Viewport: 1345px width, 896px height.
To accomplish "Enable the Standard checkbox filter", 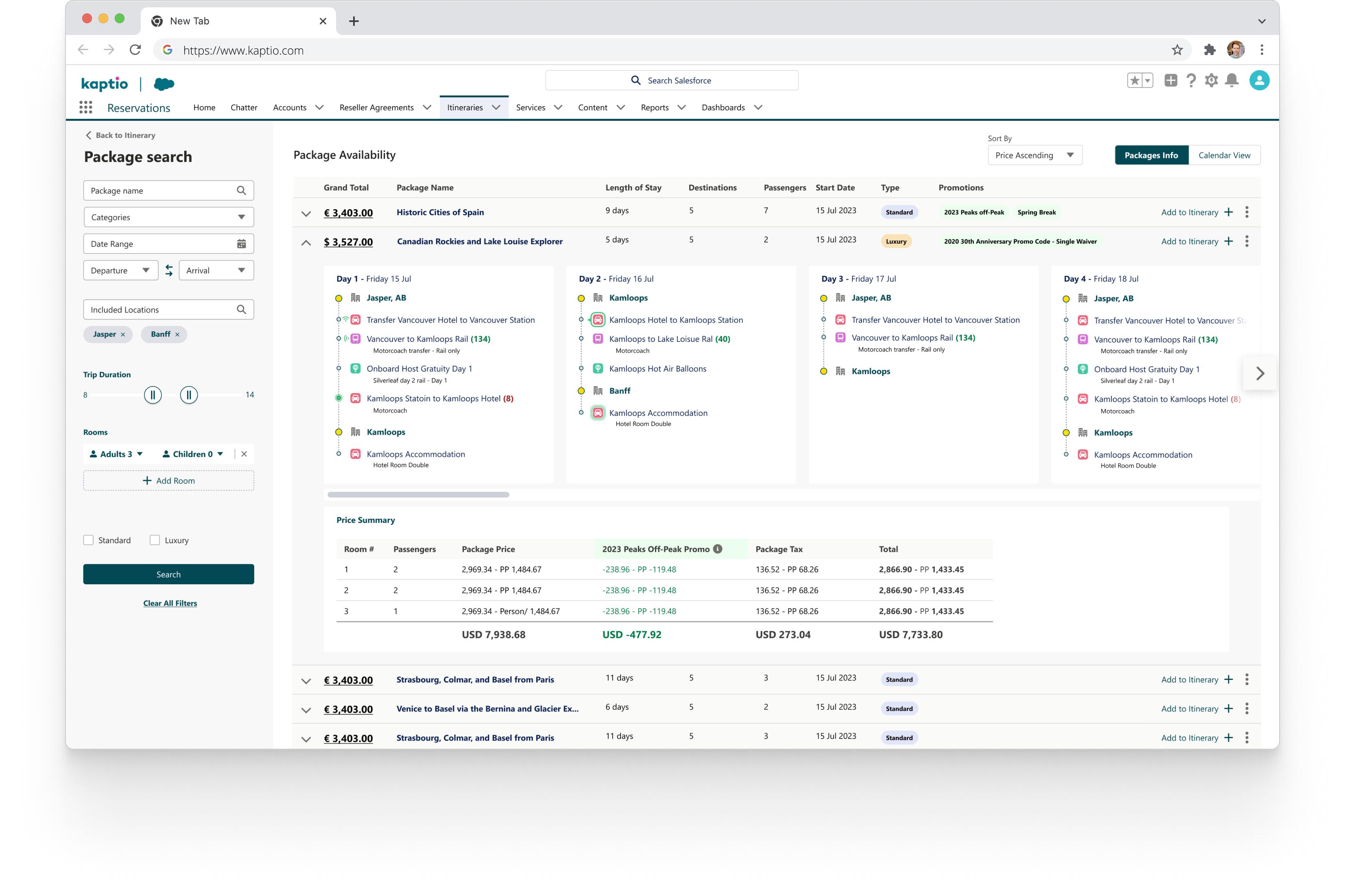I will [x=89, y=540].
